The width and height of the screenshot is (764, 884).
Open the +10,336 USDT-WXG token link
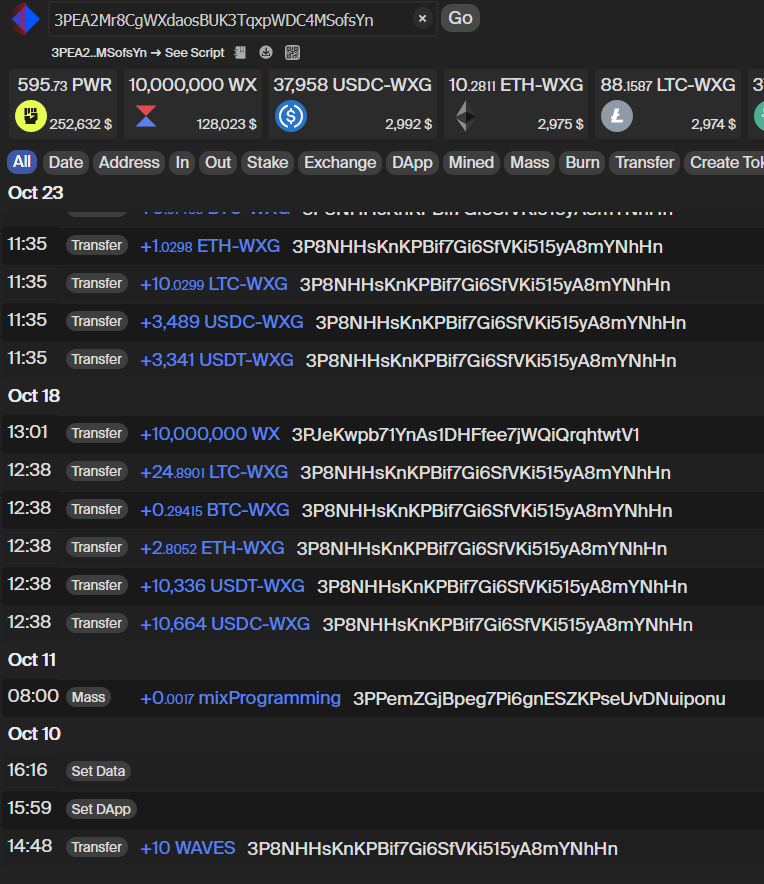pyautogui.click(x=222, y=586)
